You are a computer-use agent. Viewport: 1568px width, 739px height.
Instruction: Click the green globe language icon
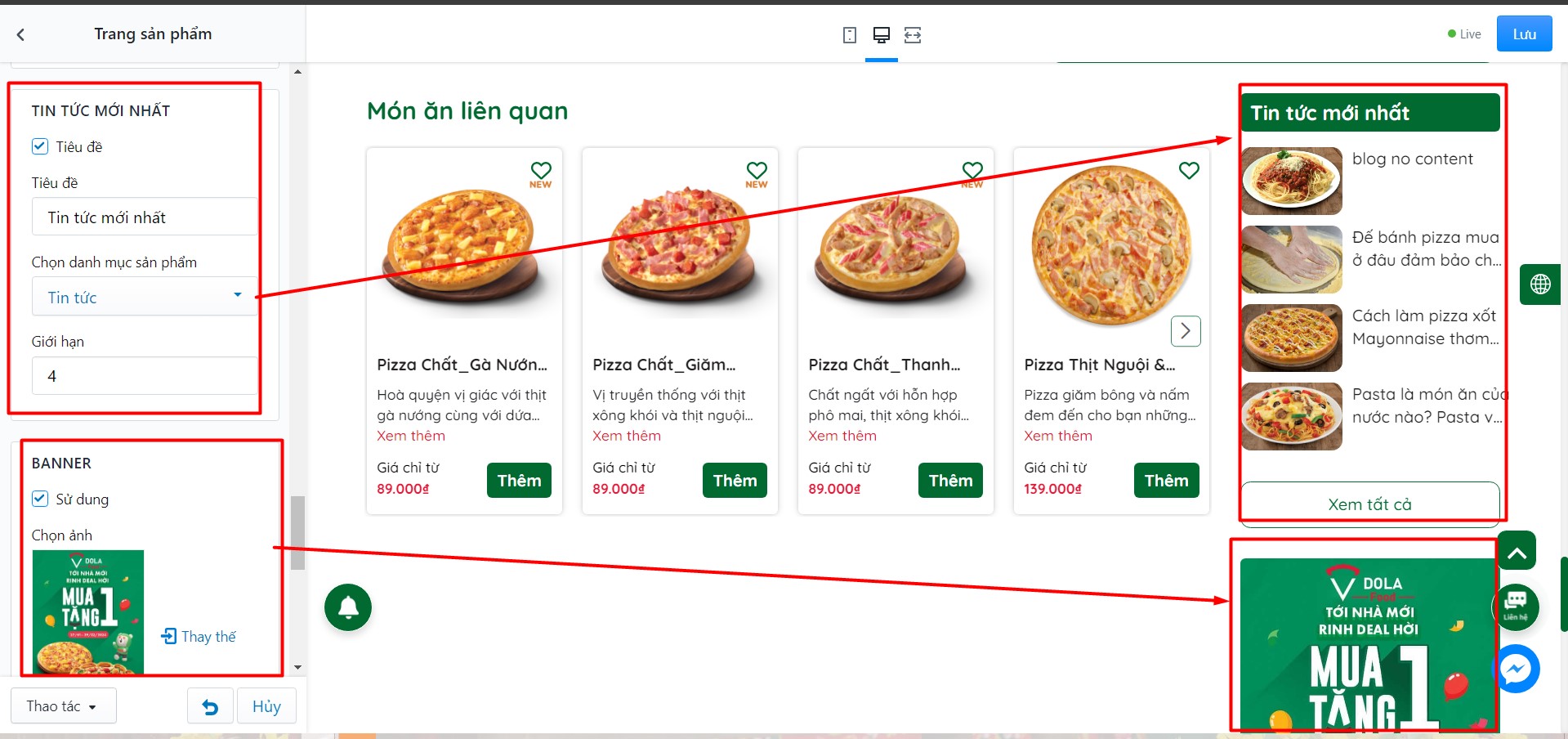1540,284
